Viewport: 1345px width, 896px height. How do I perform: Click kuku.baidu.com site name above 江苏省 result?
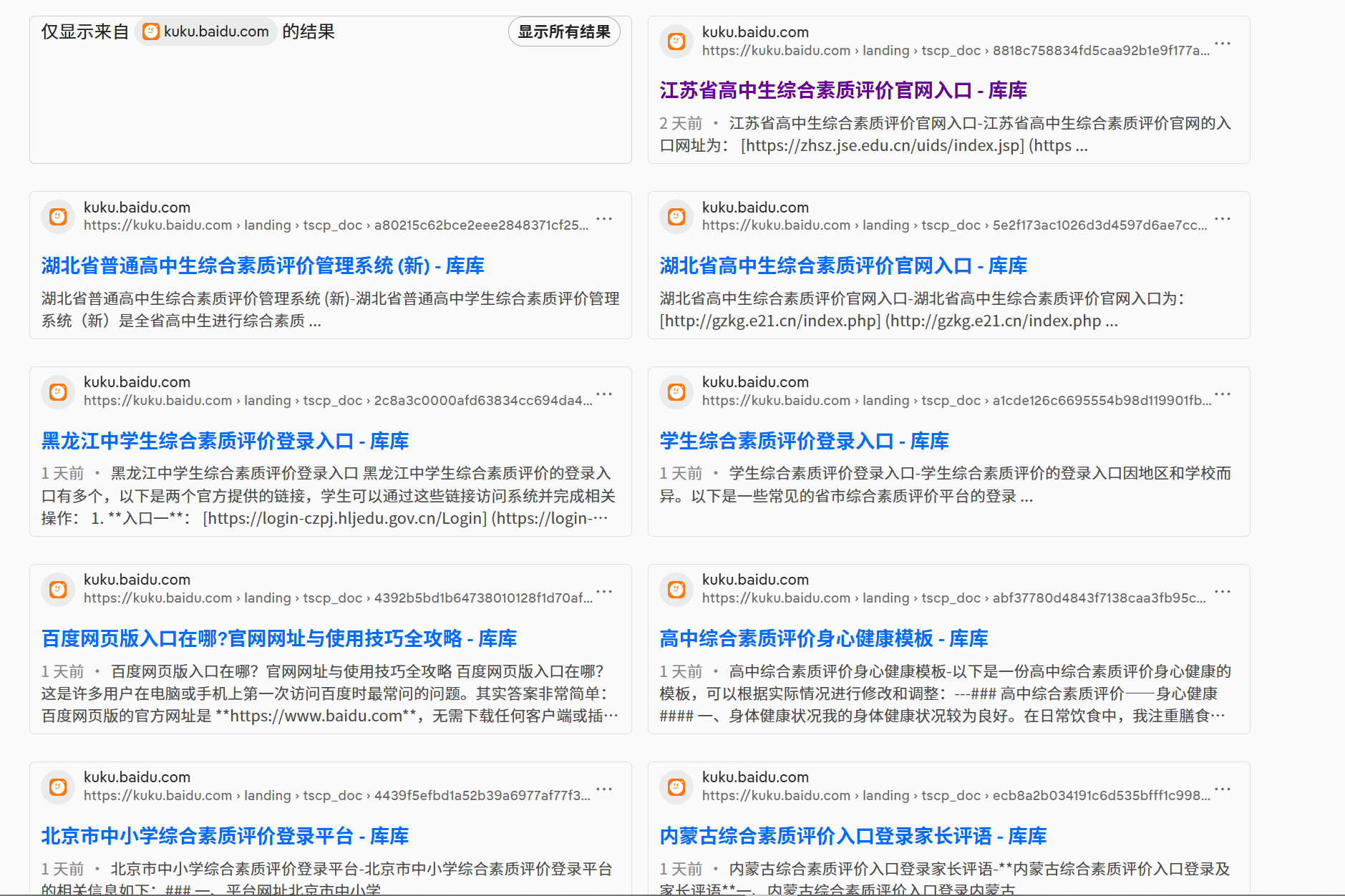tap(755, 32)
